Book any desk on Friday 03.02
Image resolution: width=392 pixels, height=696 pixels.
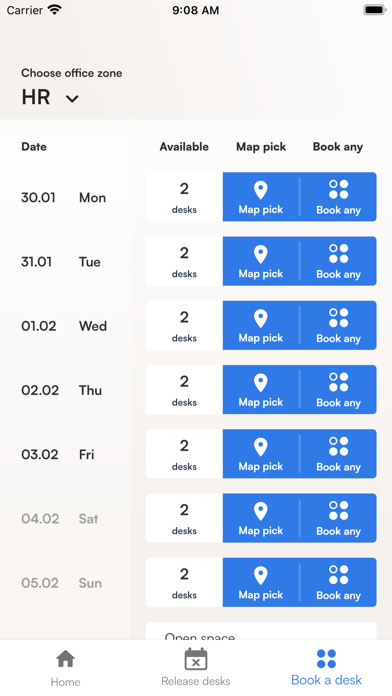(338, 454)
